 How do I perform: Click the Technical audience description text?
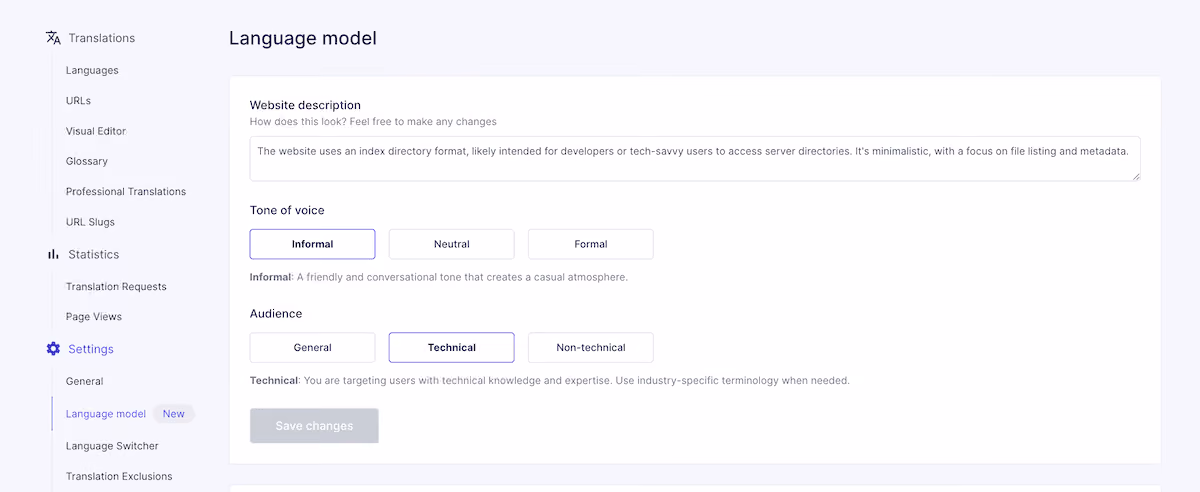pos(550,381)
